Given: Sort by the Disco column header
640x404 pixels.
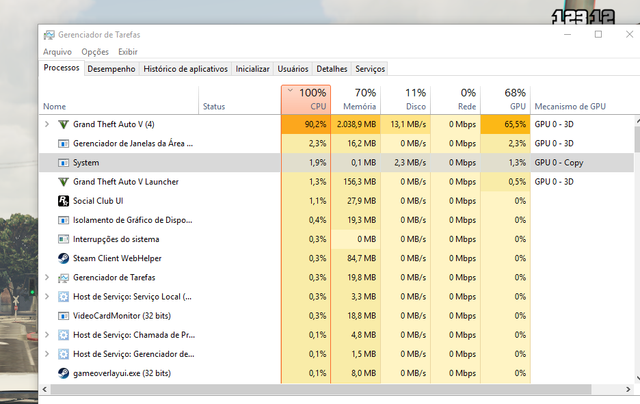Looking at the screenshot, I should (x=405, y=100).
